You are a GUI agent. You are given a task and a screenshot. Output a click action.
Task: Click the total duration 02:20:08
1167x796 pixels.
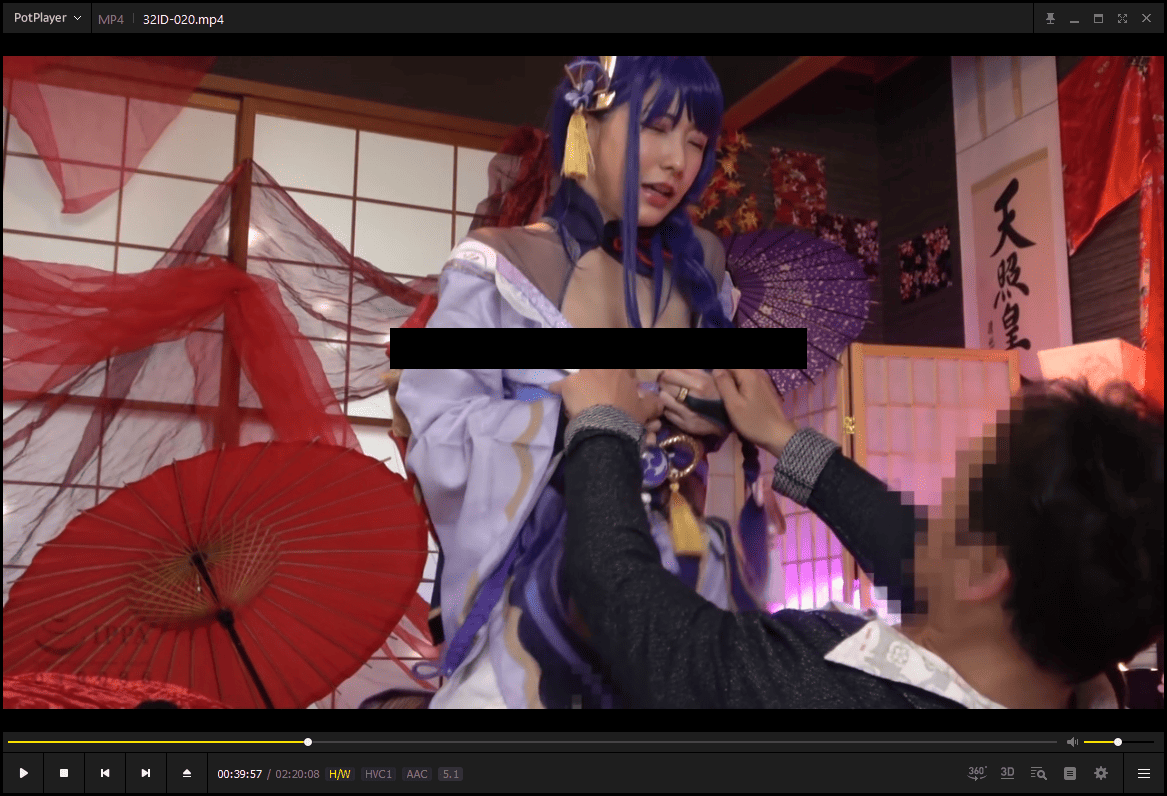point(297,774)
